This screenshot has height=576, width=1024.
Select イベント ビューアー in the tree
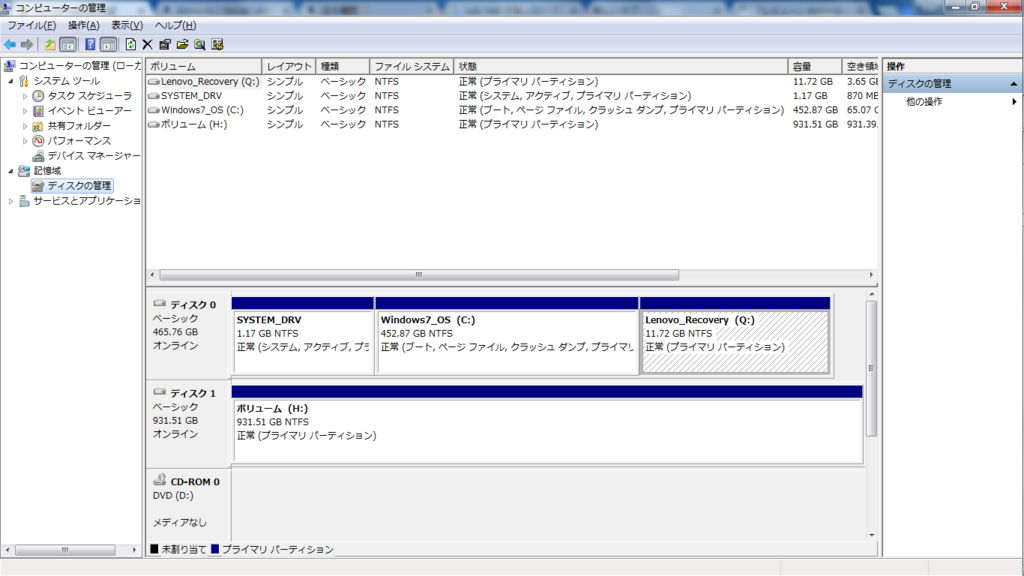pos(89,111)
